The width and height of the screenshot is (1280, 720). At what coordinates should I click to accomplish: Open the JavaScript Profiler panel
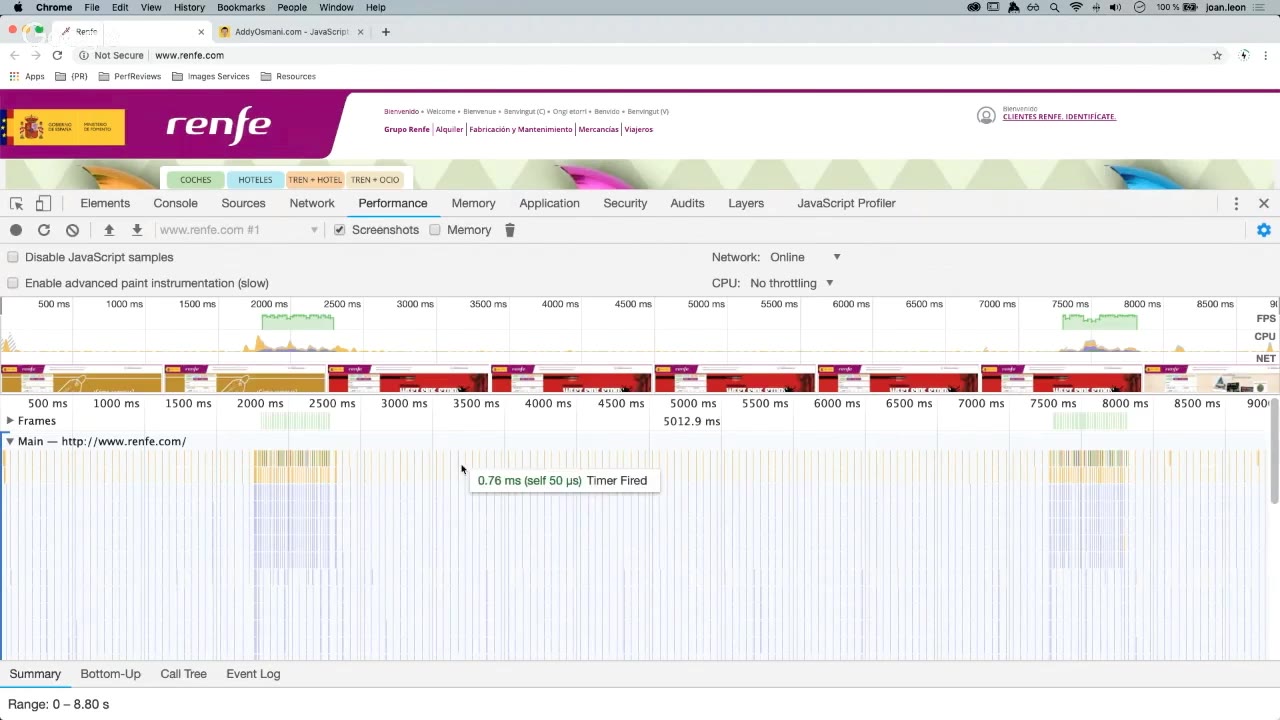pyautogui.click(x=846, y=203)
